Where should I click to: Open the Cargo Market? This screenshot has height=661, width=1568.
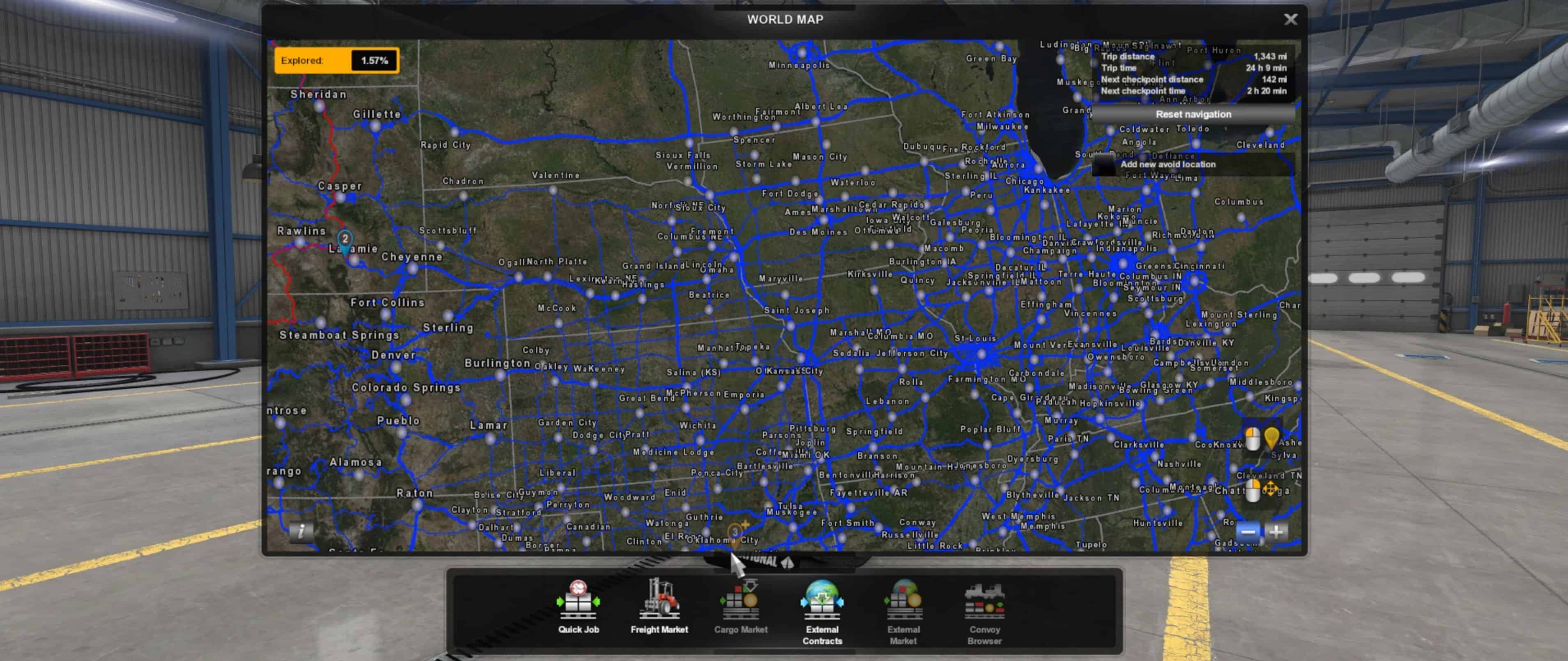[740, 608]
